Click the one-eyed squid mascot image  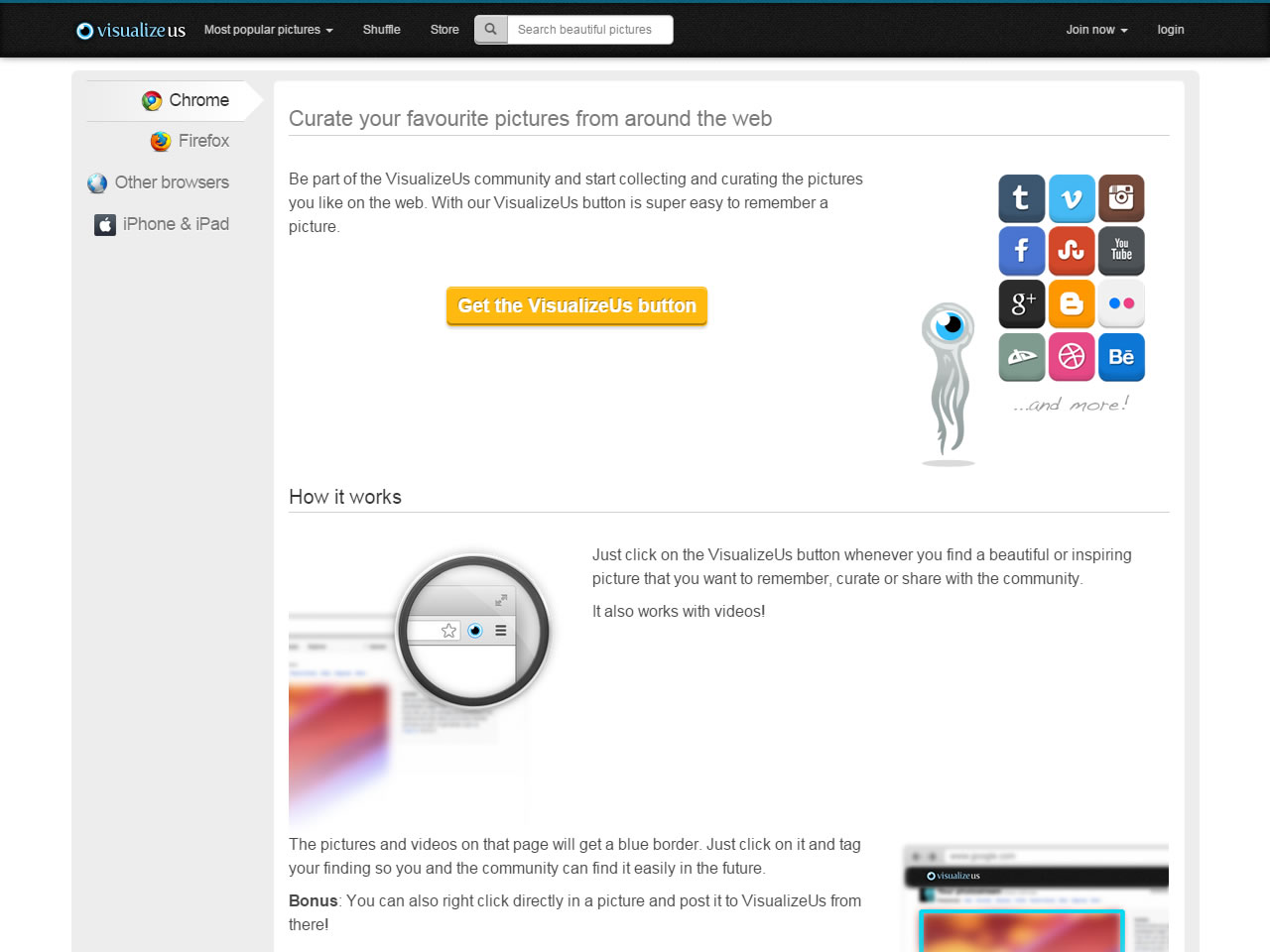tap(949, 385)
